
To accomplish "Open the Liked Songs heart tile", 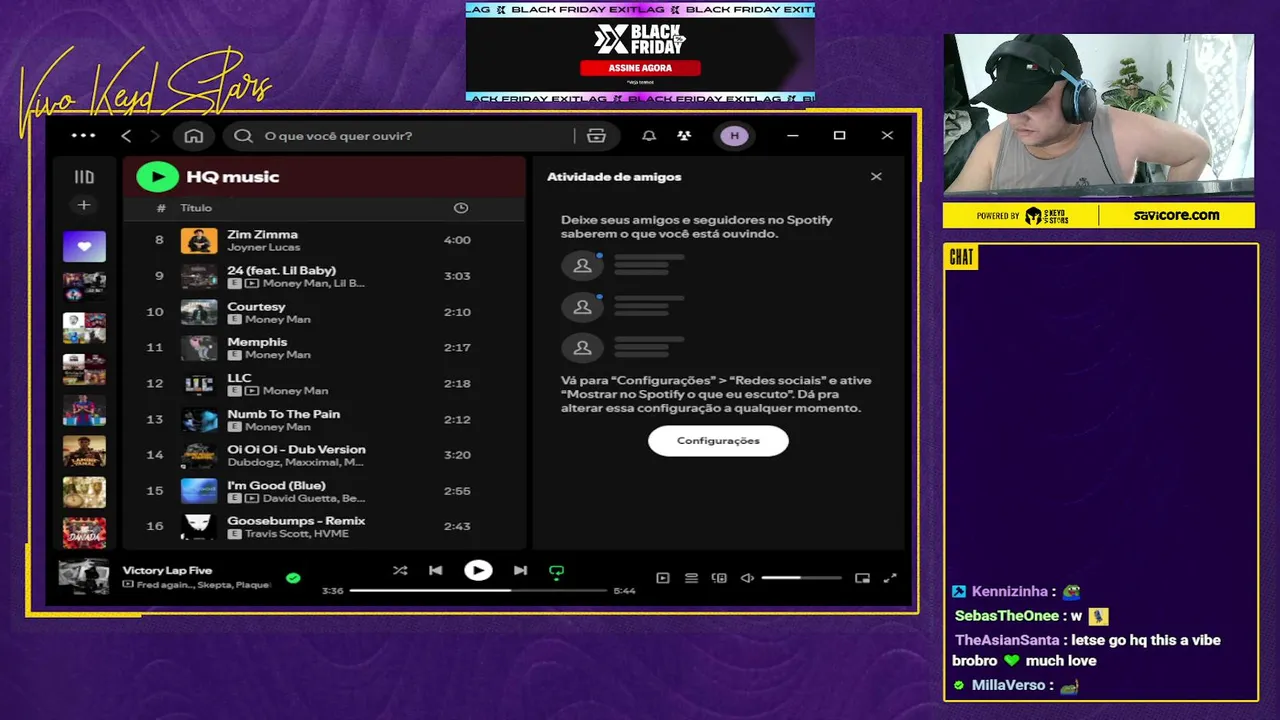I will pos(84,246).
